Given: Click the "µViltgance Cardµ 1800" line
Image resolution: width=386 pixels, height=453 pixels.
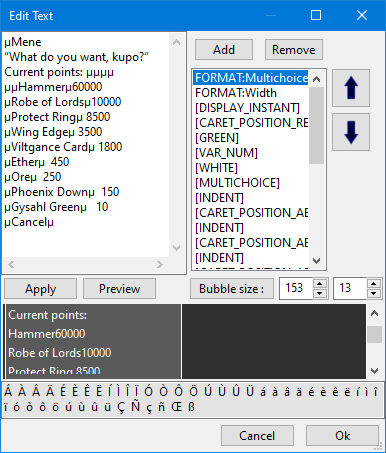Looking at the screenshot, I should [x=63, y=147].
